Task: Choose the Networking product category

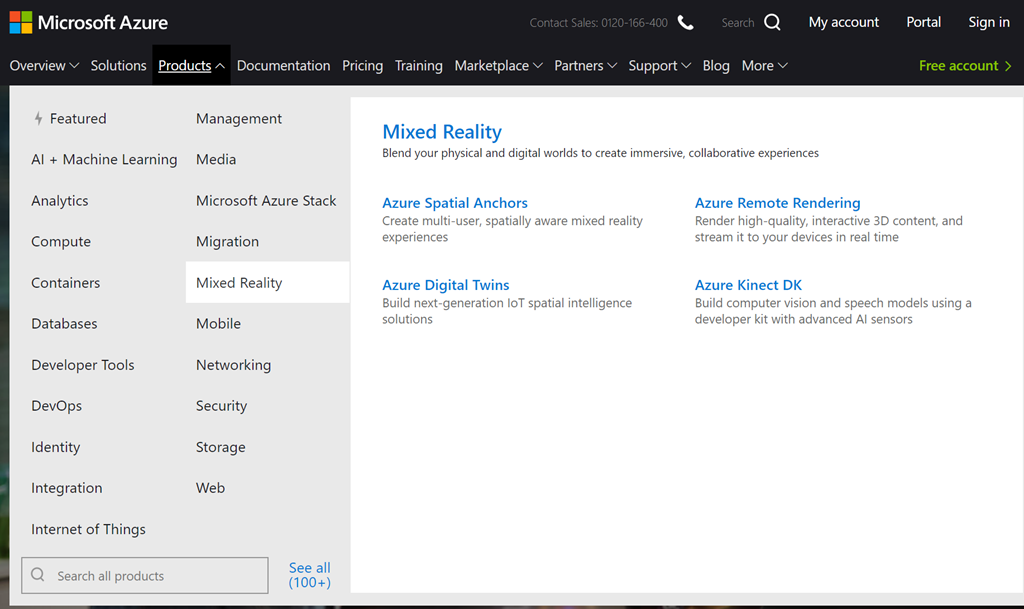Action: coord(233,365)
